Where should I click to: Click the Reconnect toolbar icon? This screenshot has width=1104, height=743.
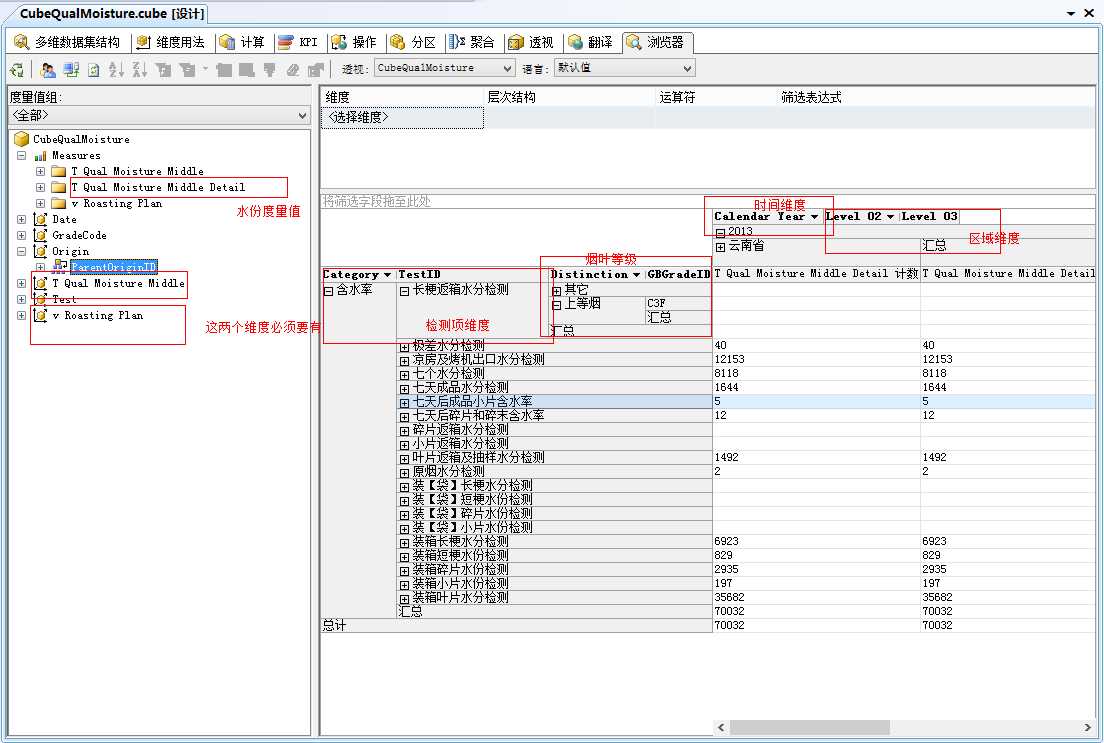[x=71, y=69]
